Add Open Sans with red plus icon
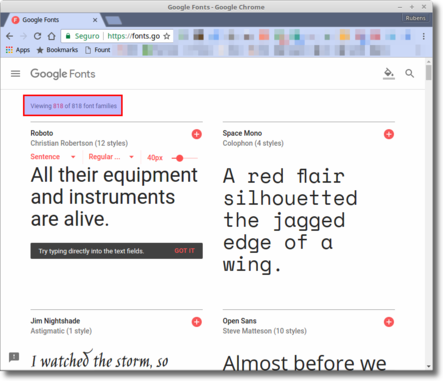 pos(389,322)
